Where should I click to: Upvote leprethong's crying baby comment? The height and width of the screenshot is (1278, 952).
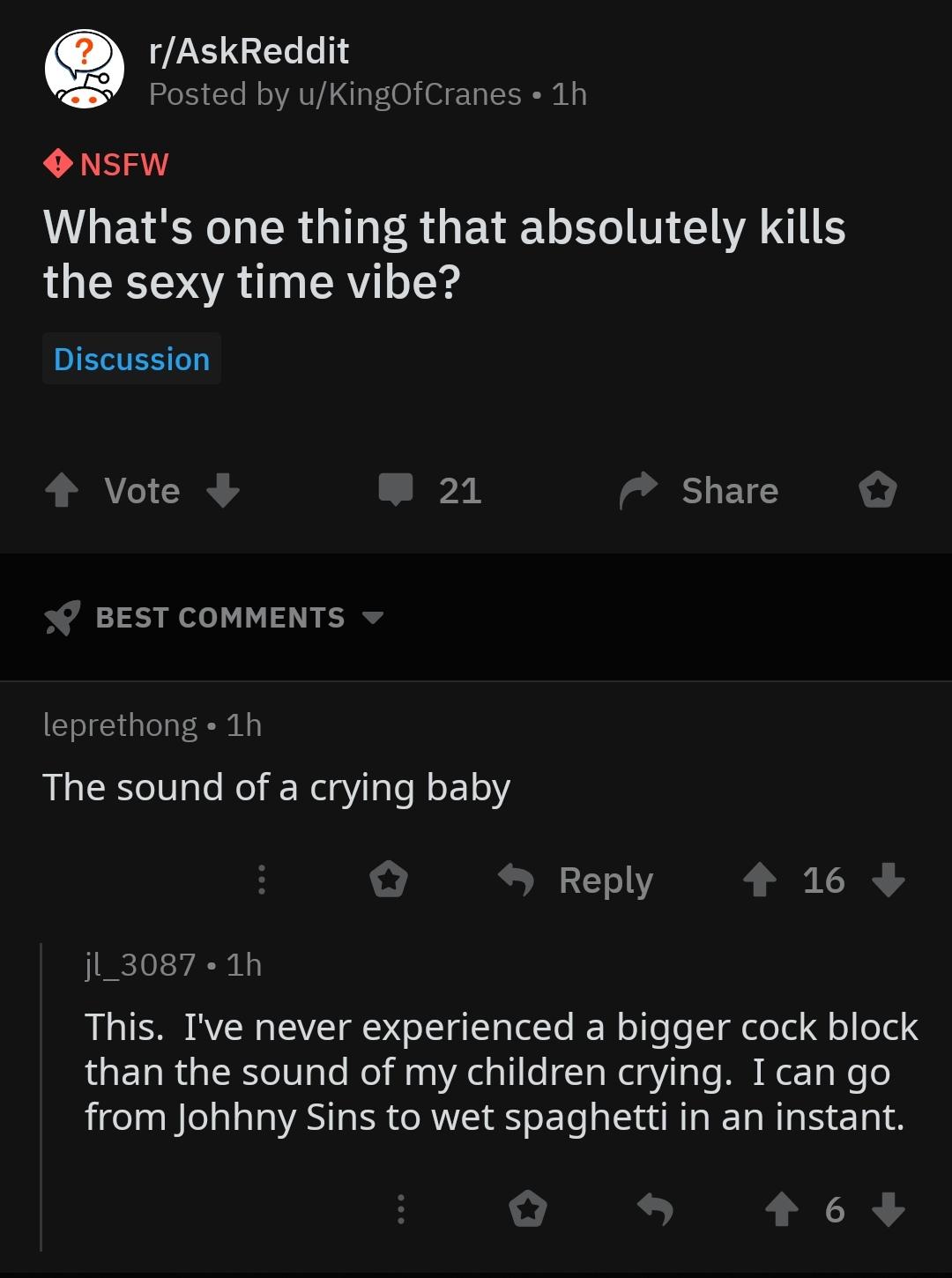point(760,880)
